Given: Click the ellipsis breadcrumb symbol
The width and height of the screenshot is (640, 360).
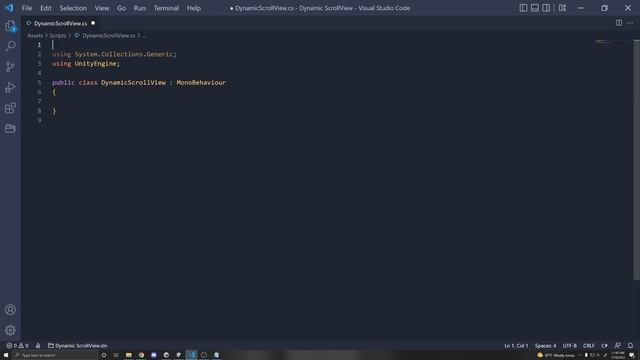Looking at the screenshot, I should (144, 36).
